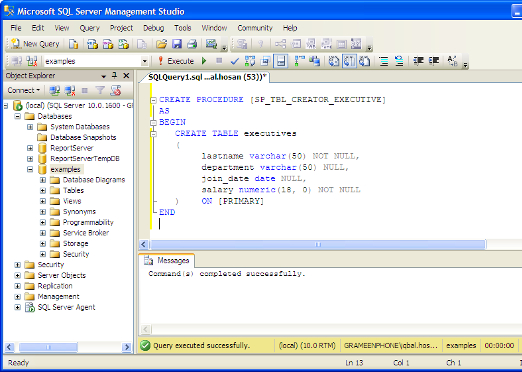Collapse the CREATE TABLE code outline block
Image resolution: width=522 pixels, height=372 pixels.
(153, 134)
